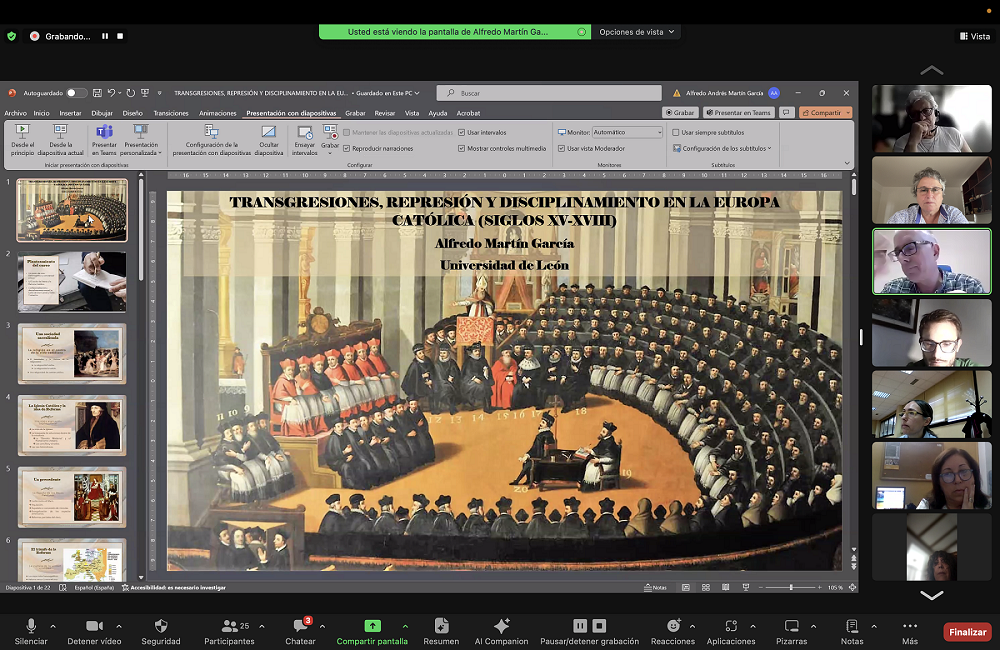
Task: Click Ocultar diapositiva icon
Action: click(268, 140)
